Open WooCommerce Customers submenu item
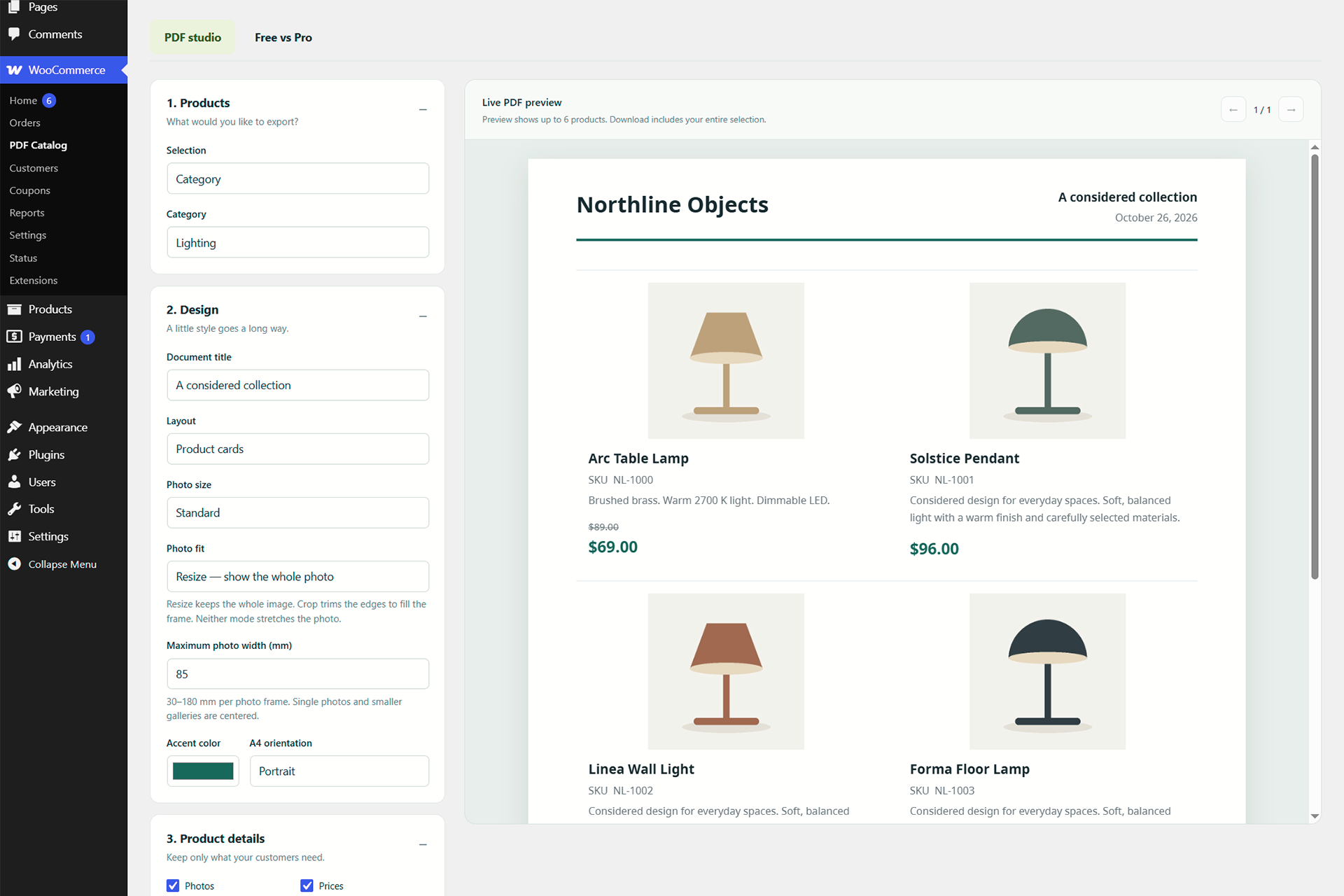1344x896 pixels. (x=34, y=168)
